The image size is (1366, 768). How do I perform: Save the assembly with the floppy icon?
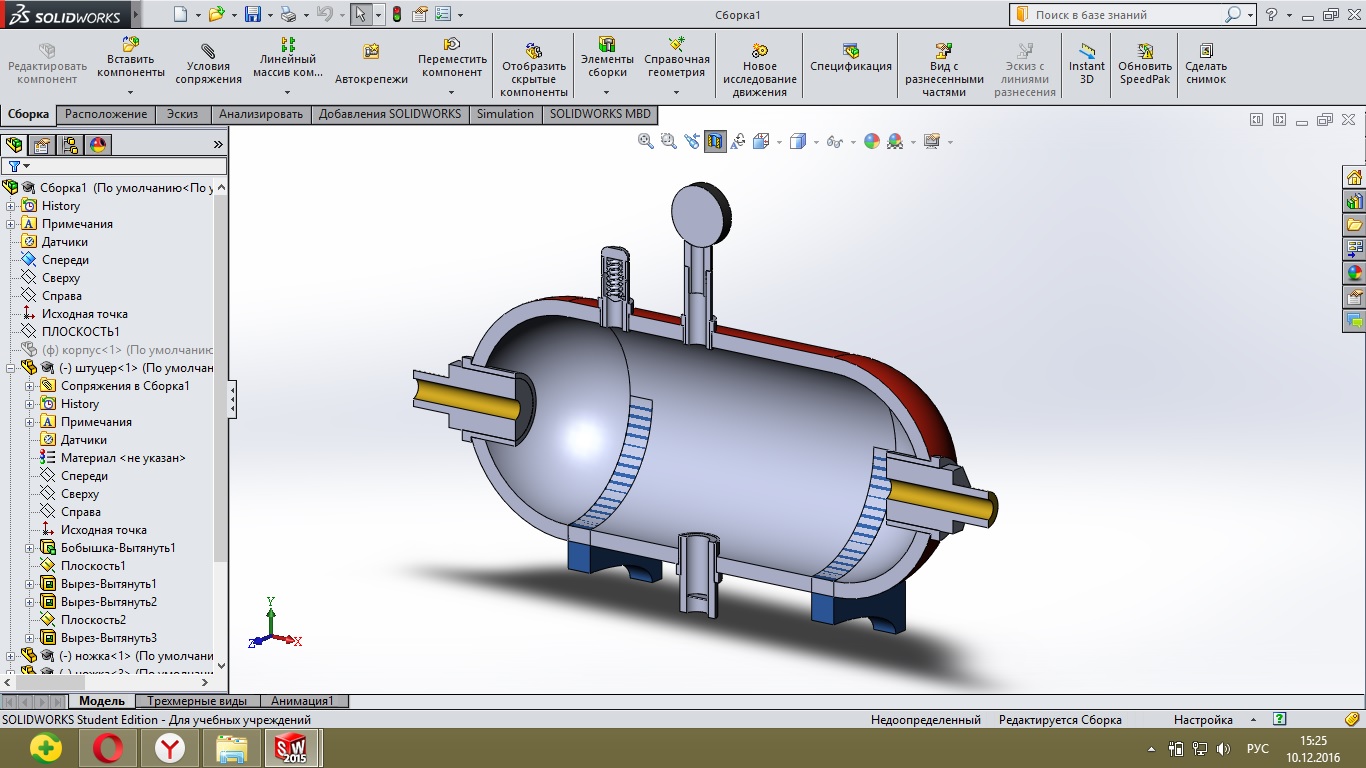coord(253,15)
